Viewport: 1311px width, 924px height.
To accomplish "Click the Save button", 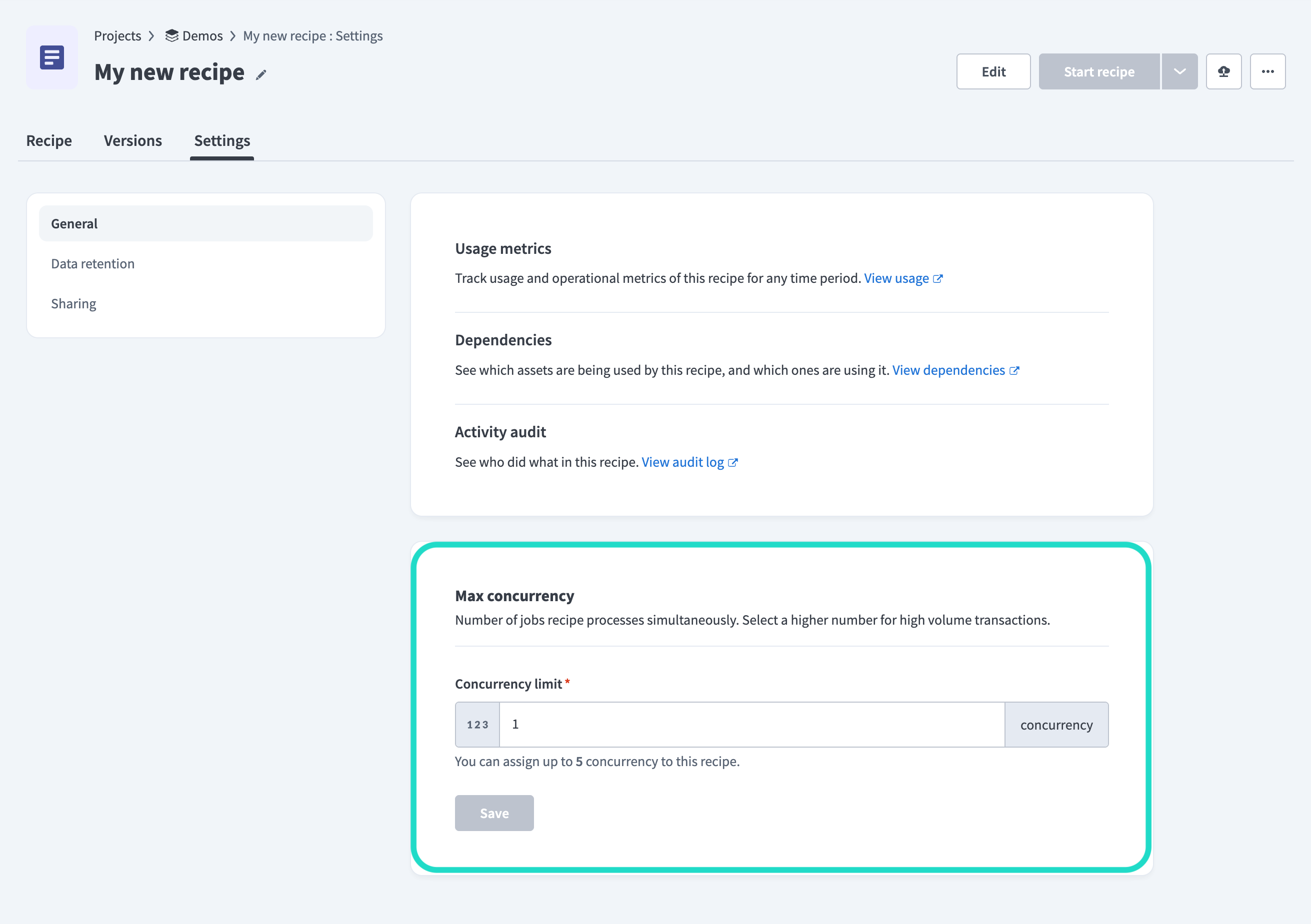I will tap(494, 813).
